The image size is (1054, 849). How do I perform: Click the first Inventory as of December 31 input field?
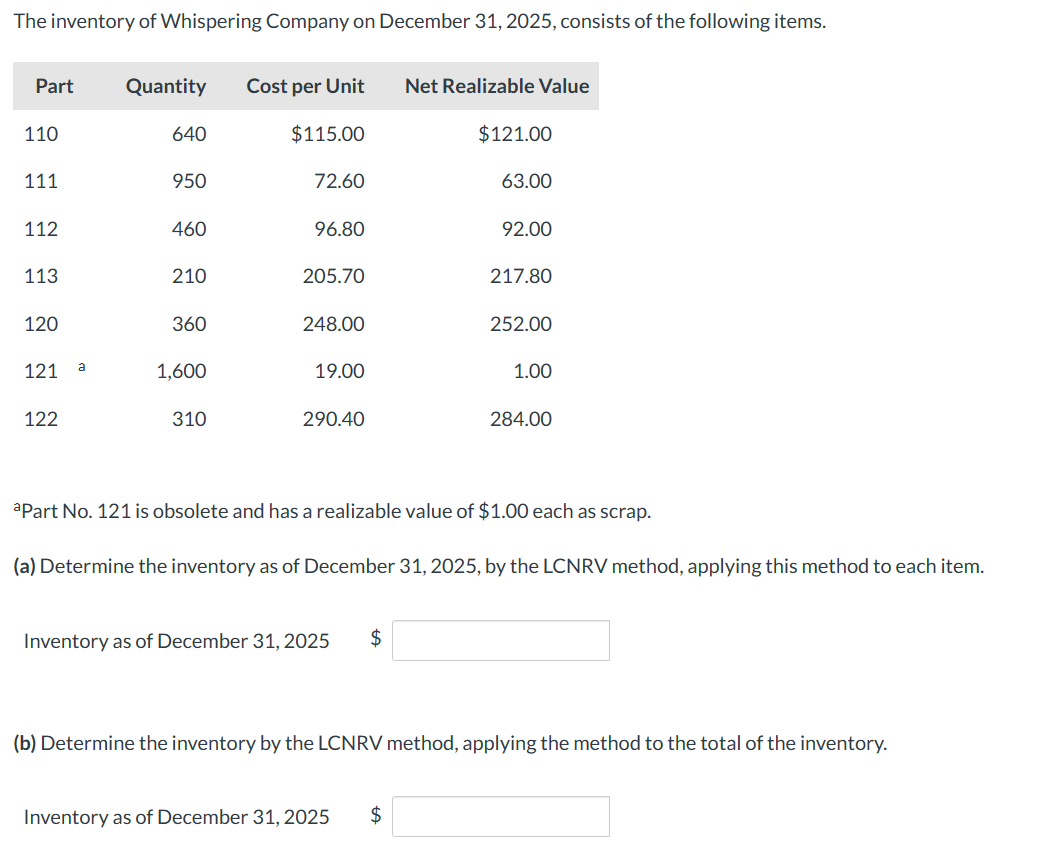tap(500, 640)
